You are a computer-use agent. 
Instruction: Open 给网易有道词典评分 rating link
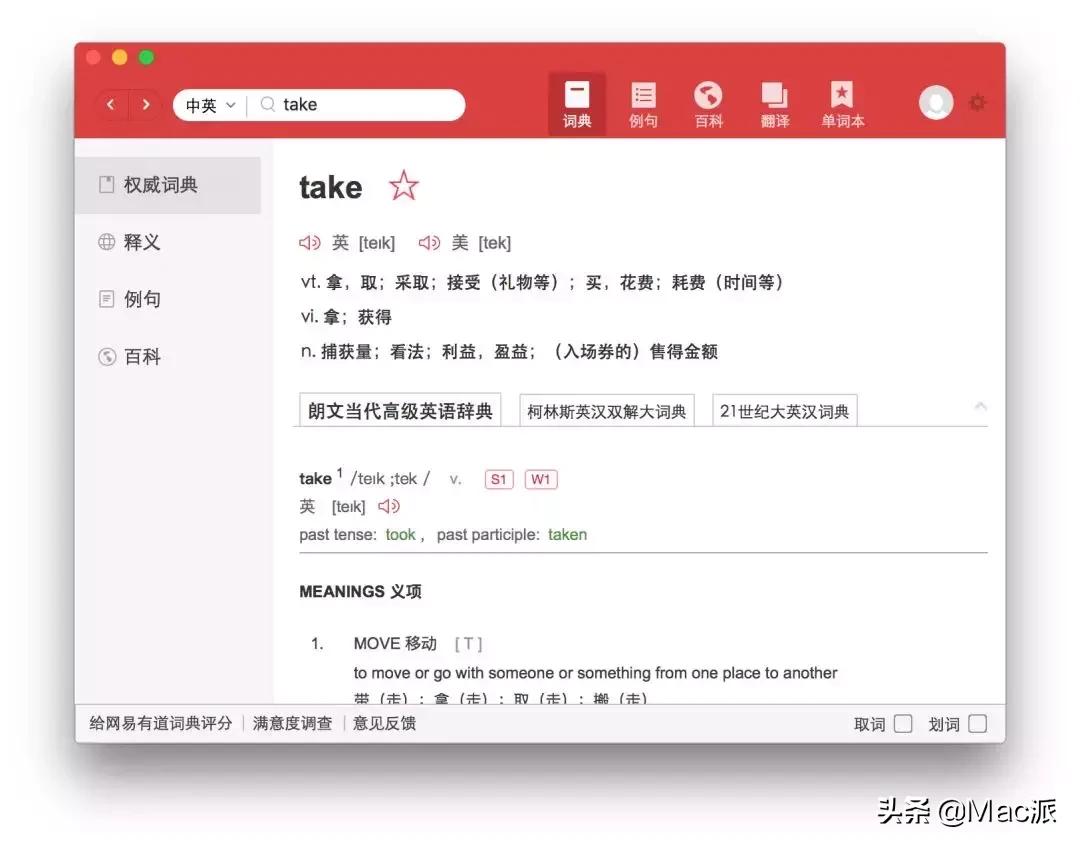click(160, 723)
